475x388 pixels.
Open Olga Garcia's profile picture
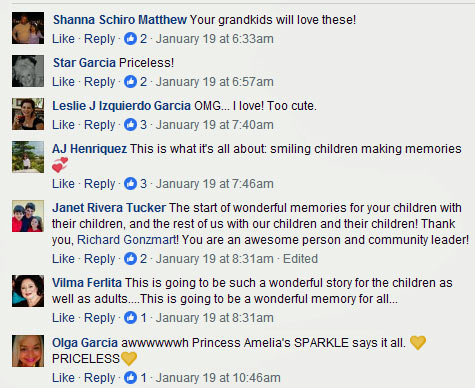point(28,351)
